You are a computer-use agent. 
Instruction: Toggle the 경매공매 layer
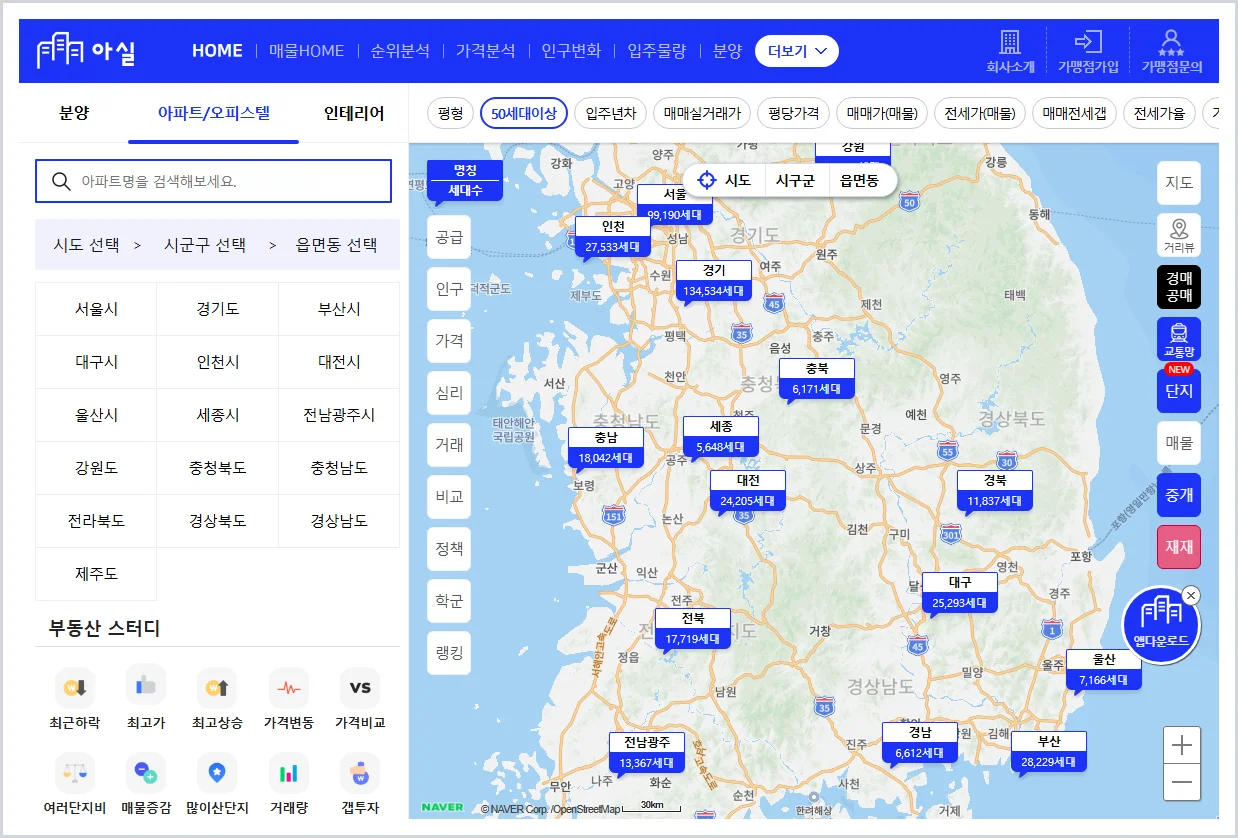pyautogui.click(x=1179, y=287)
